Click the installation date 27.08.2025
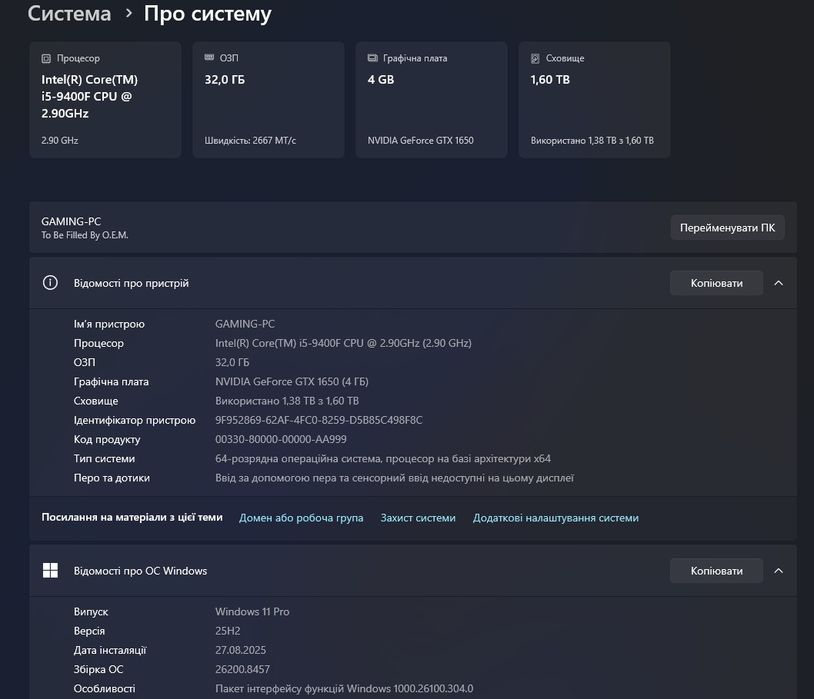 tap(240, 650)
